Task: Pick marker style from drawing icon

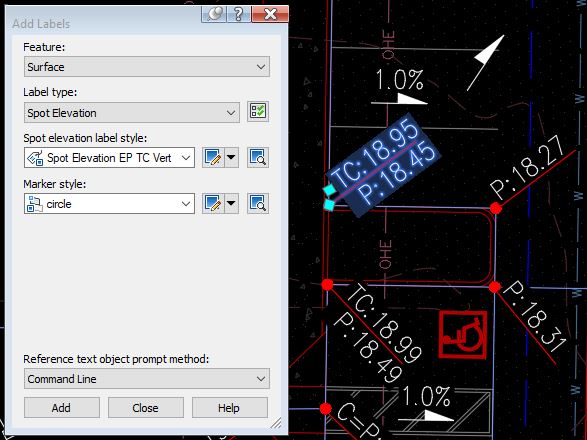Action: (x=258, y=203)
